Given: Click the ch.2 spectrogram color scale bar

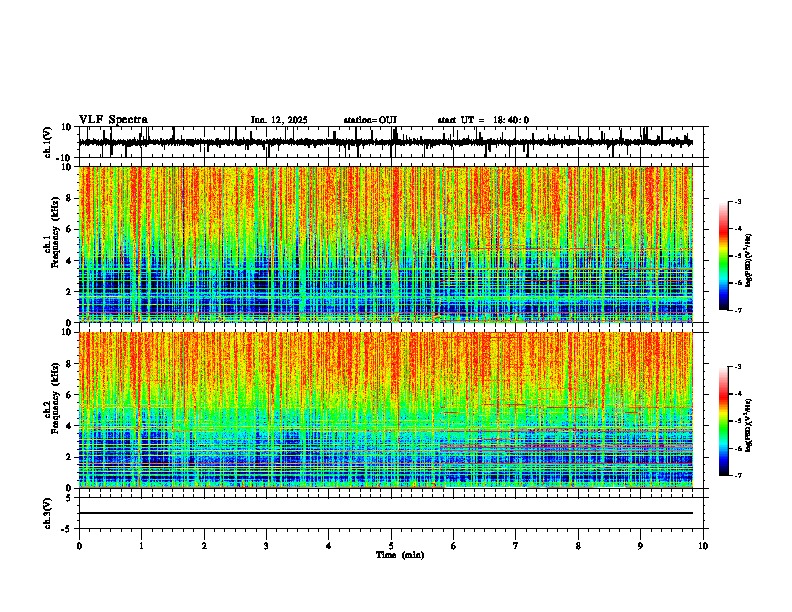Looking at the screenshot, I should pyautogui.click(x=724, y=421).
